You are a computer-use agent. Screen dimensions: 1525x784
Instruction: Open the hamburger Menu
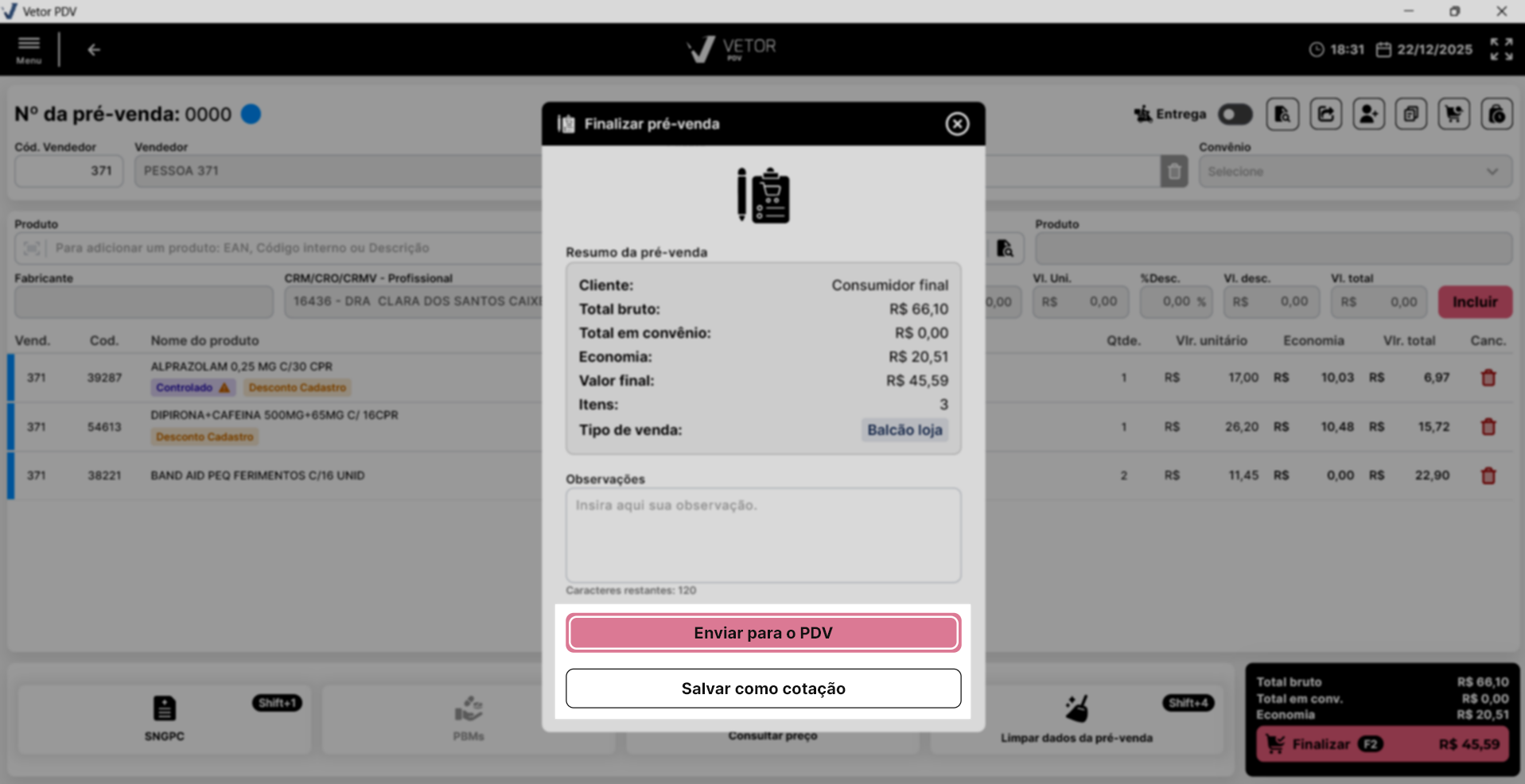(29, 49)
